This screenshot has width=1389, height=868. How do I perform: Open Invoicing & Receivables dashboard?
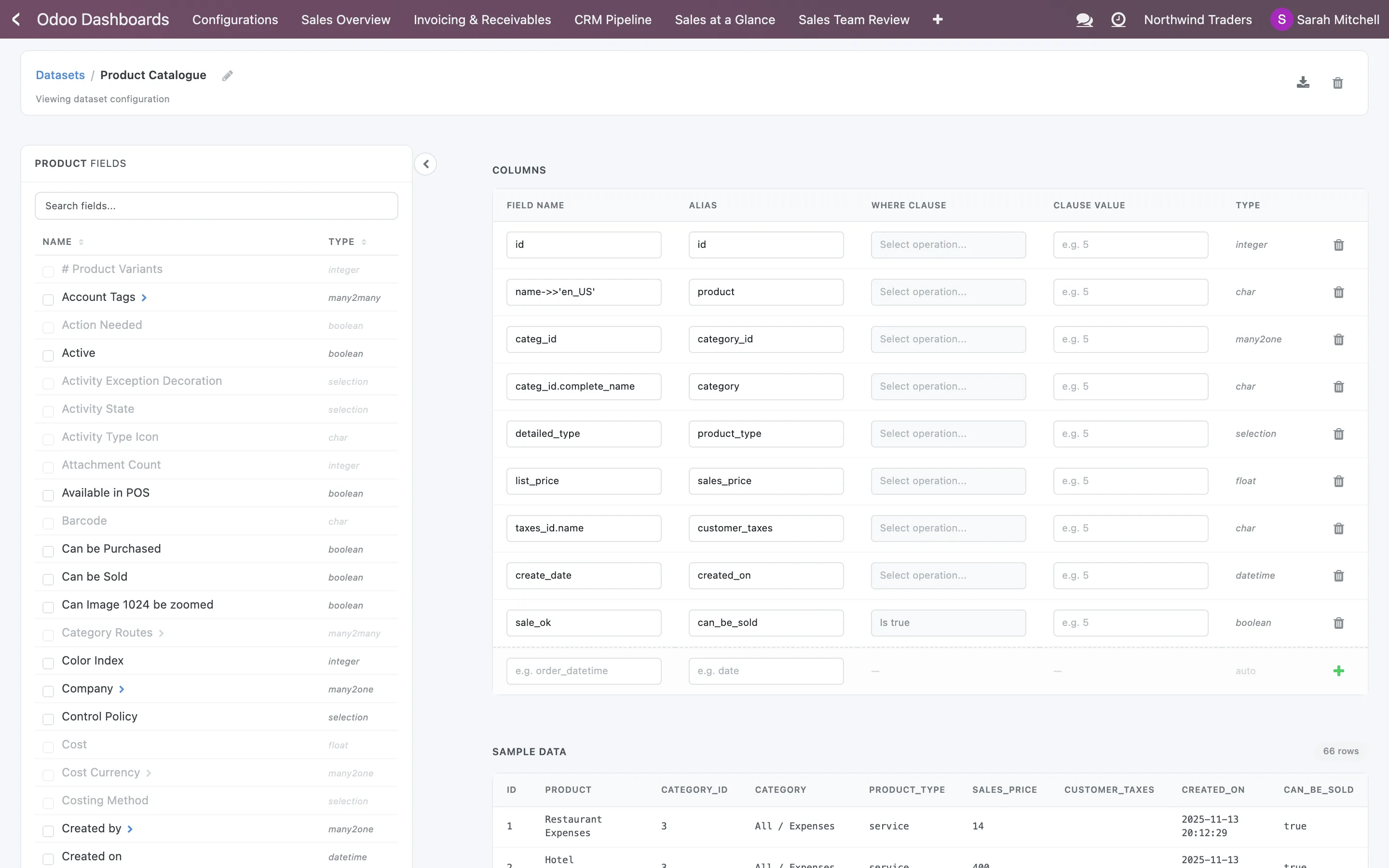coord(482,19)
